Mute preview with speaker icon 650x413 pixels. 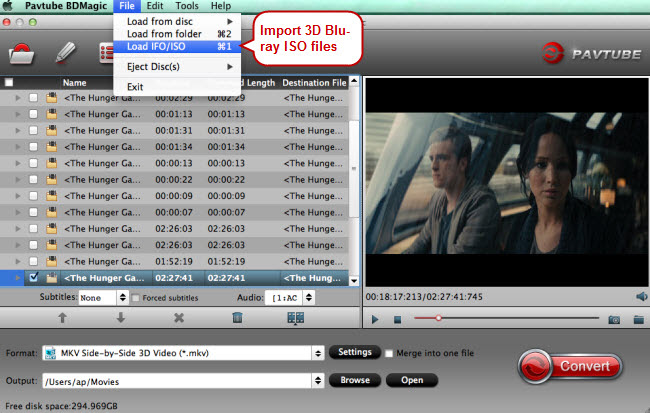click(641, 296)
